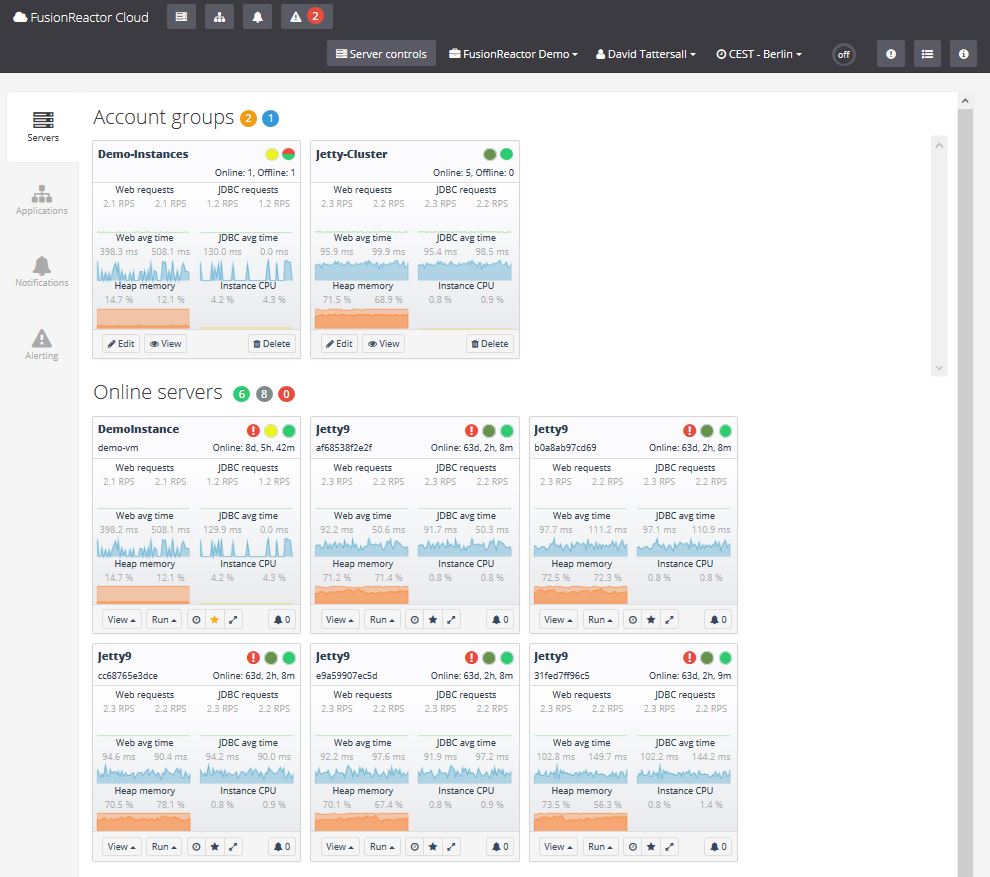Expand the Jetty9 af68538f2e2f card
Screen dimensions: 990x877
tap(451, 619)
